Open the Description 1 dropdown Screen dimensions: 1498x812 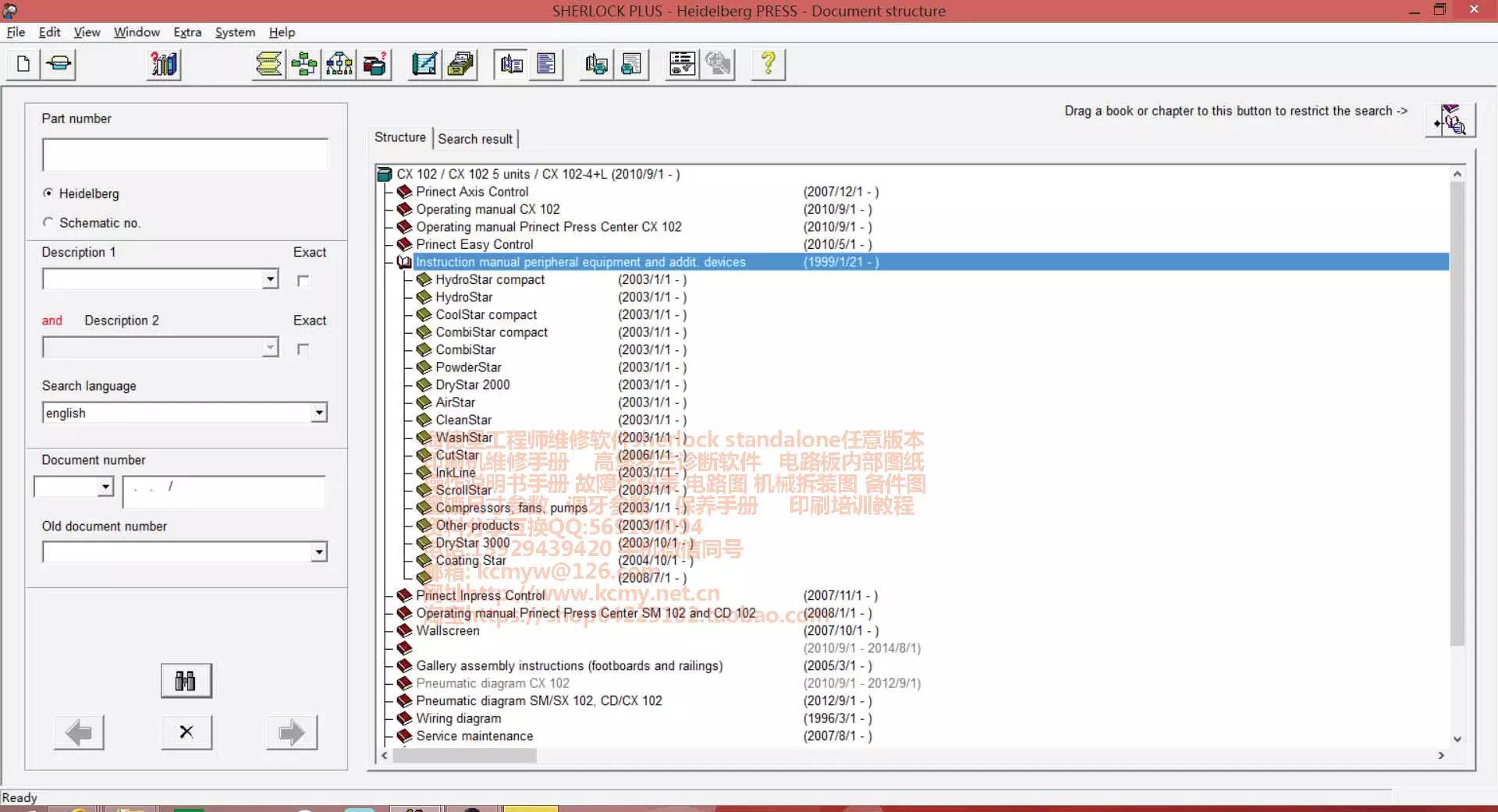(x=270, y=279)
